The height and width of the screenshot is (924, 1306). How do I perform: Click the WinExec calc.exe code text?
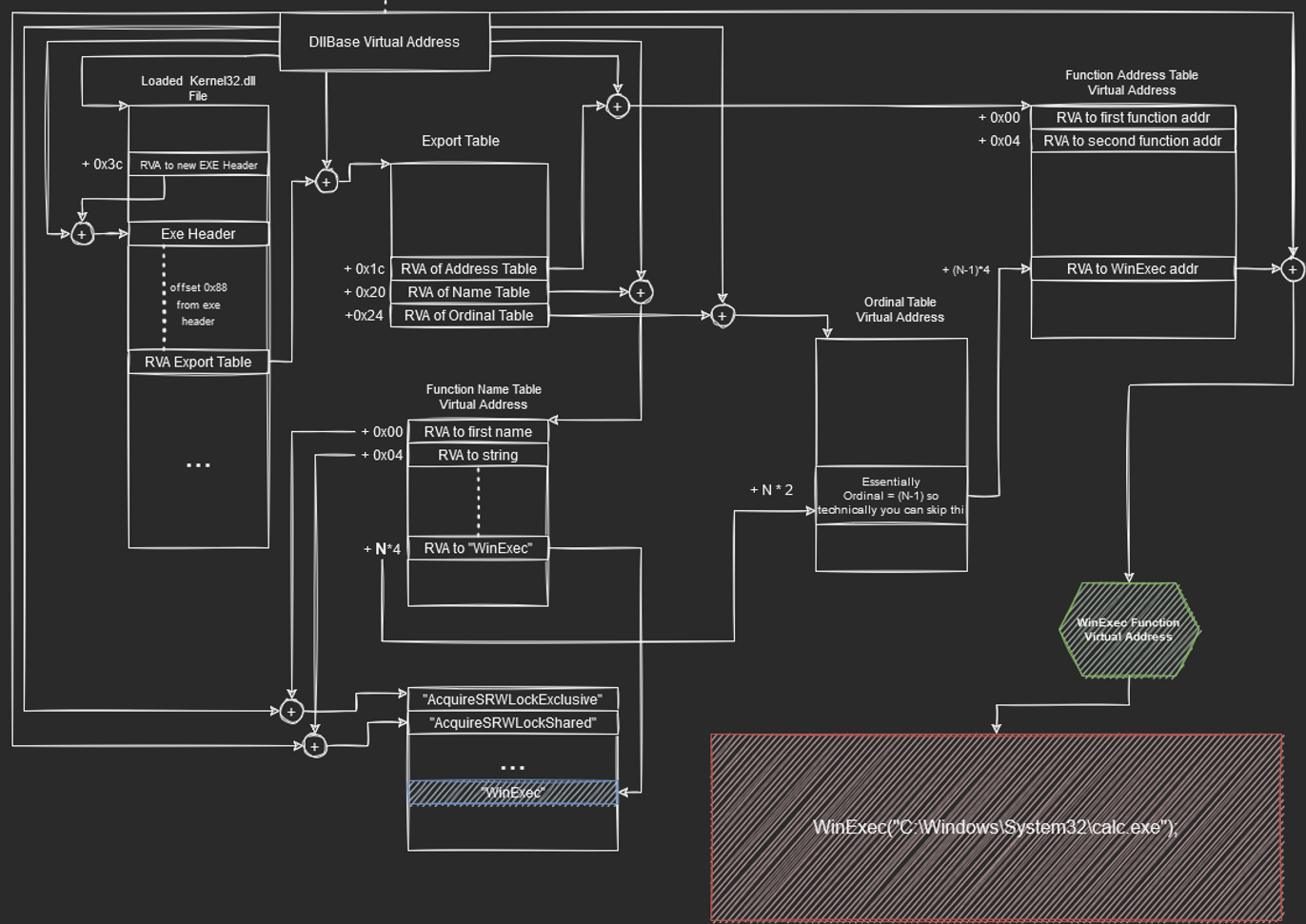tap(996, 827)
